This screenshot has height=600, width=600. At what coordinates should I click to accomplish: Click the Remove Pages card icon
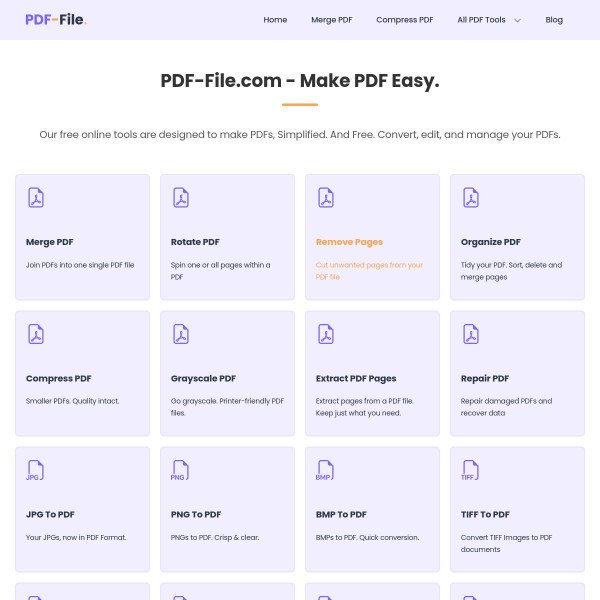coord(325,197)
